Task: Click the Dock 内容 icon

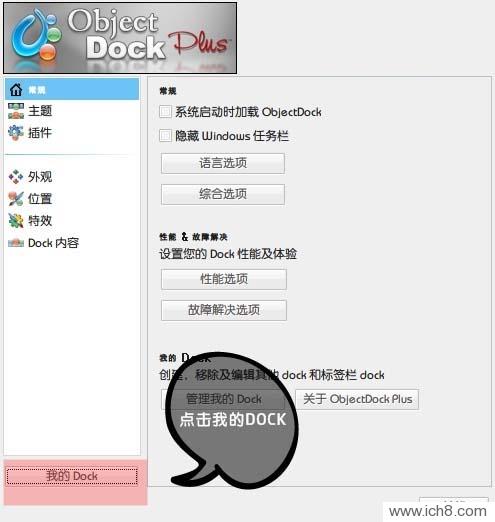Action: click(16, 243)
